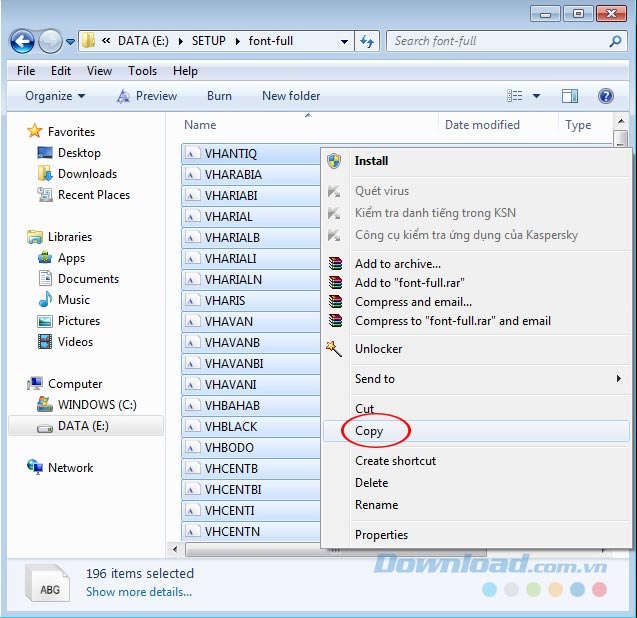
Task: Open address bar history dropdown
Action: [344, 42]
